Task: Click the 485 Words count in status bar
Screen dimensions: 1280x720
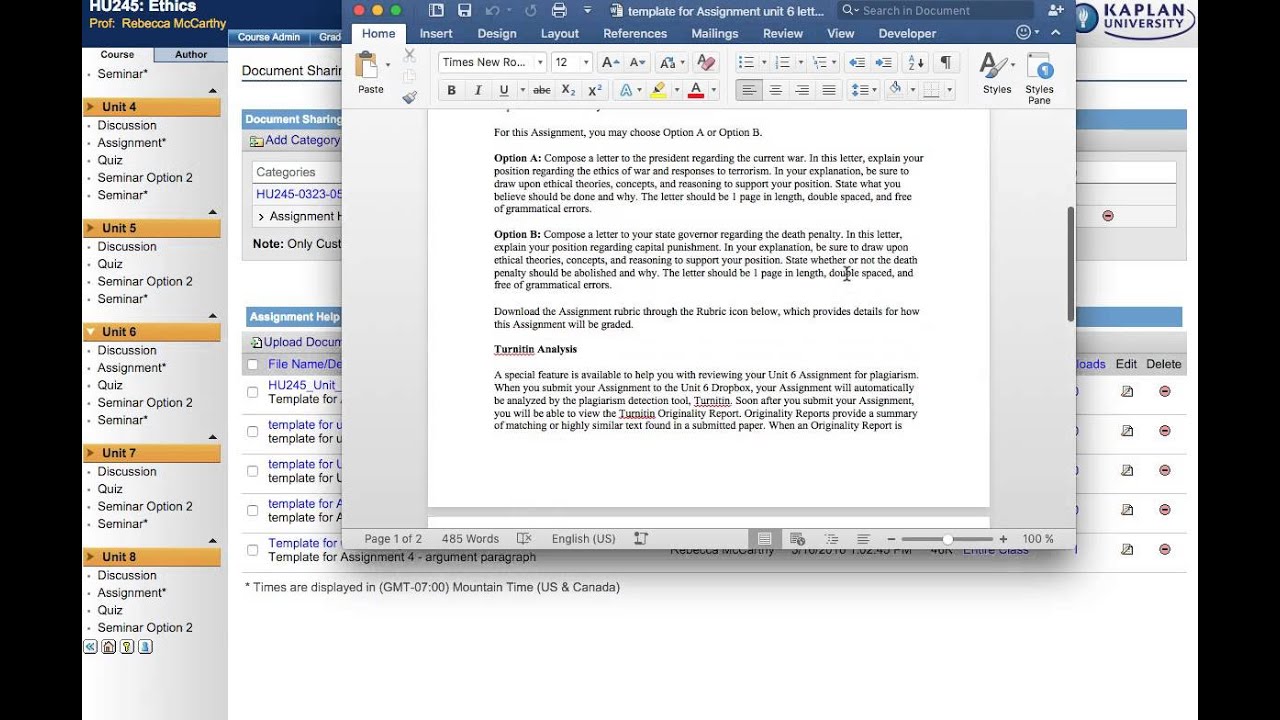Action: click(470, 538)
